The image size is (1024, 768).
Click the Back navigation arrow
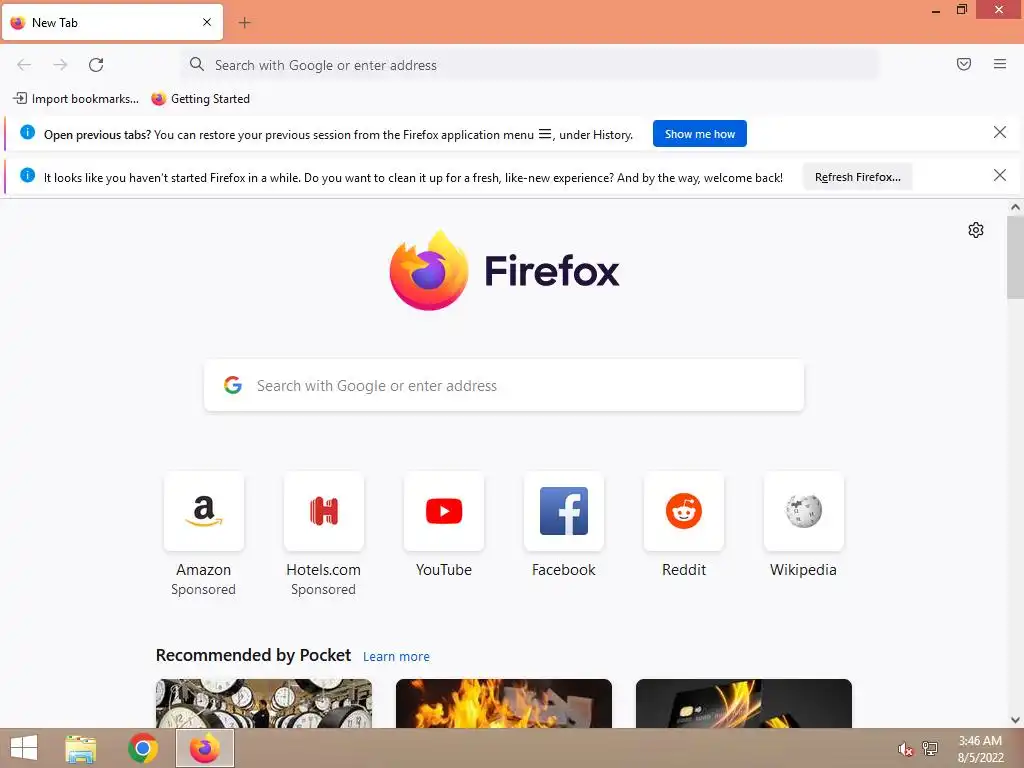point(24,65)
